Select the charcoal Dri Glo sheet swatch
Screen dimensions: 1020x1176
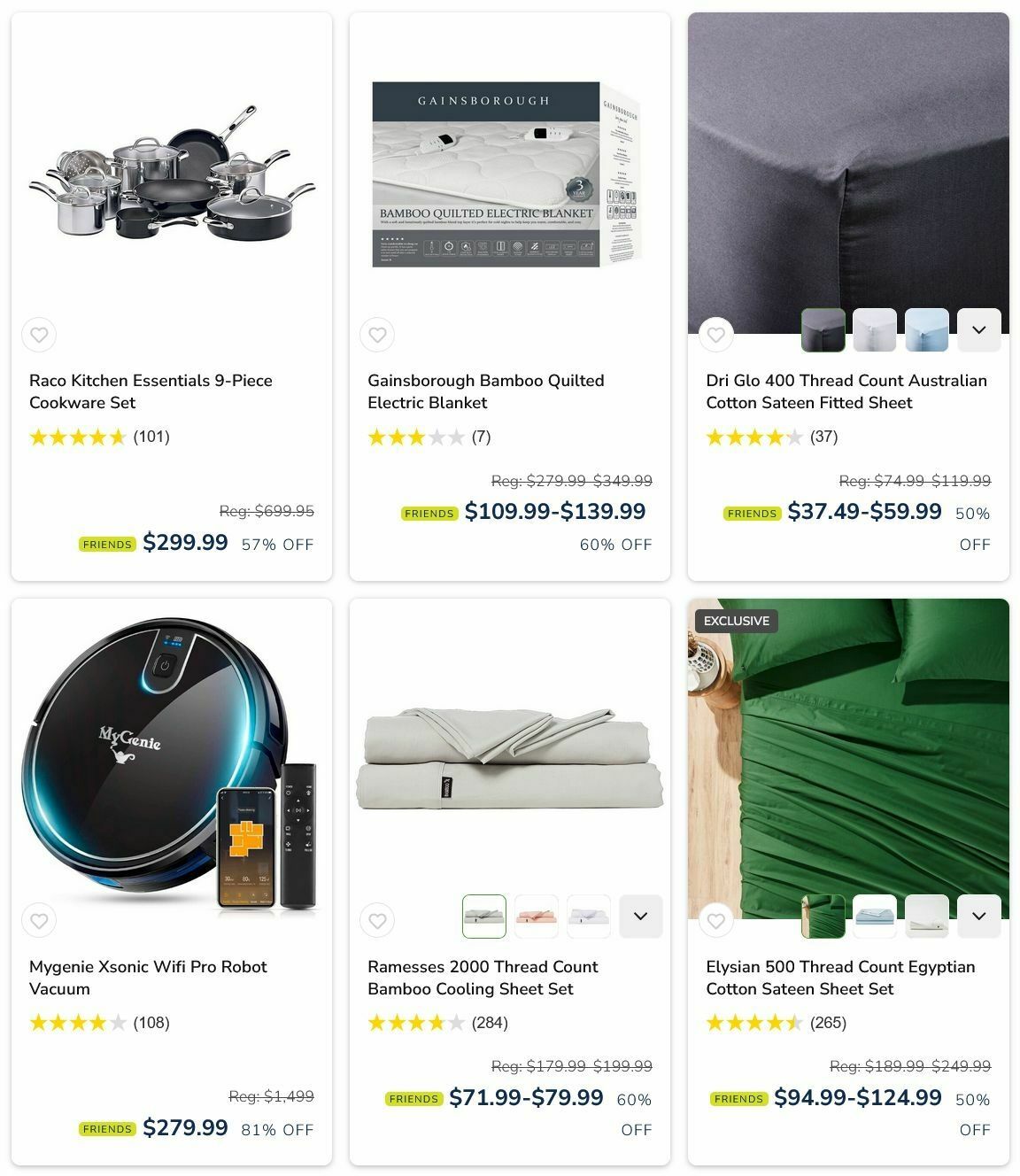[x=823, y=330]
